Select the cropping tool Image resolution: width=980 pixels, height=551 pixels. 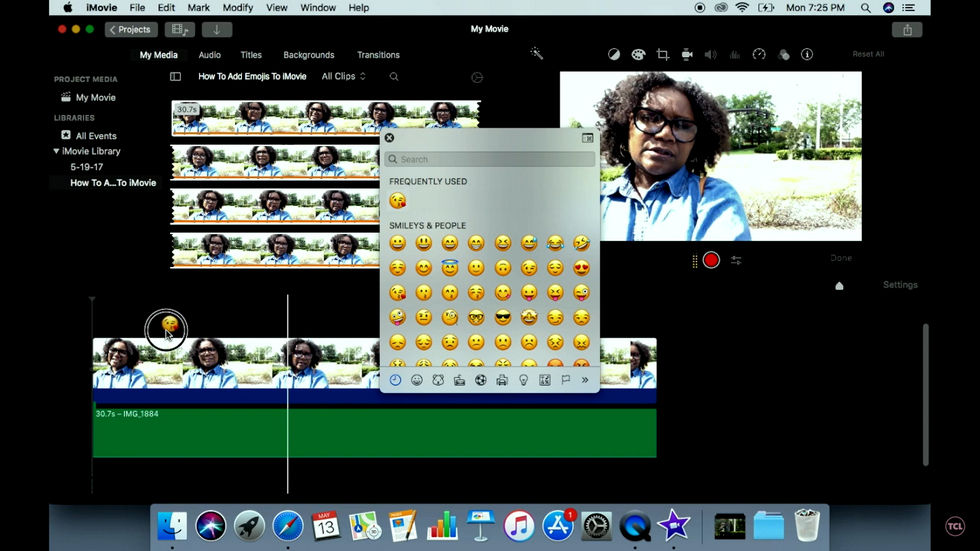coord(662,54)
